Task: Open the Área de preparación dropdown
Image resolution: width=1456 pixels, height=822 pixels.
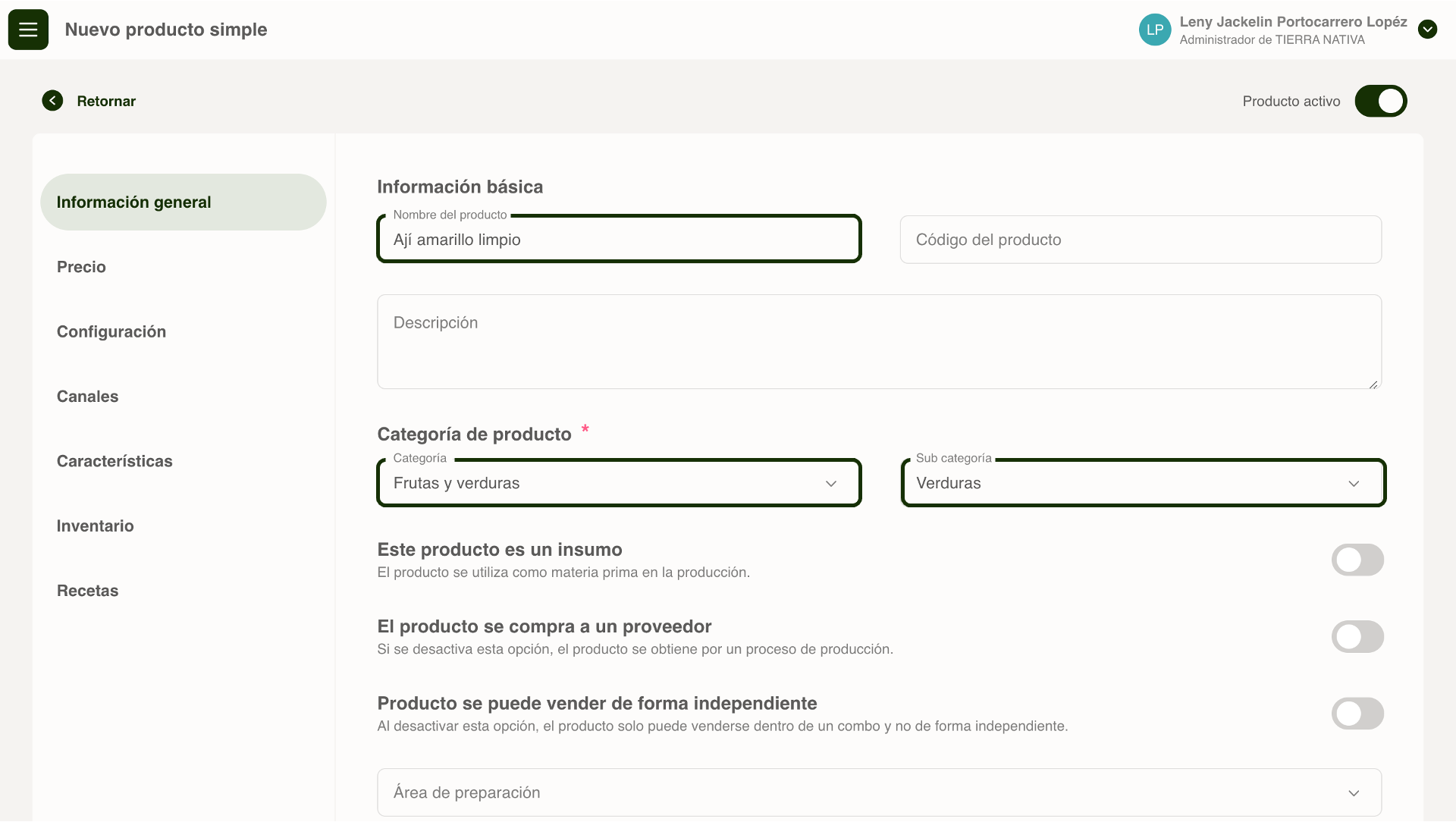Action: (864, 792)
